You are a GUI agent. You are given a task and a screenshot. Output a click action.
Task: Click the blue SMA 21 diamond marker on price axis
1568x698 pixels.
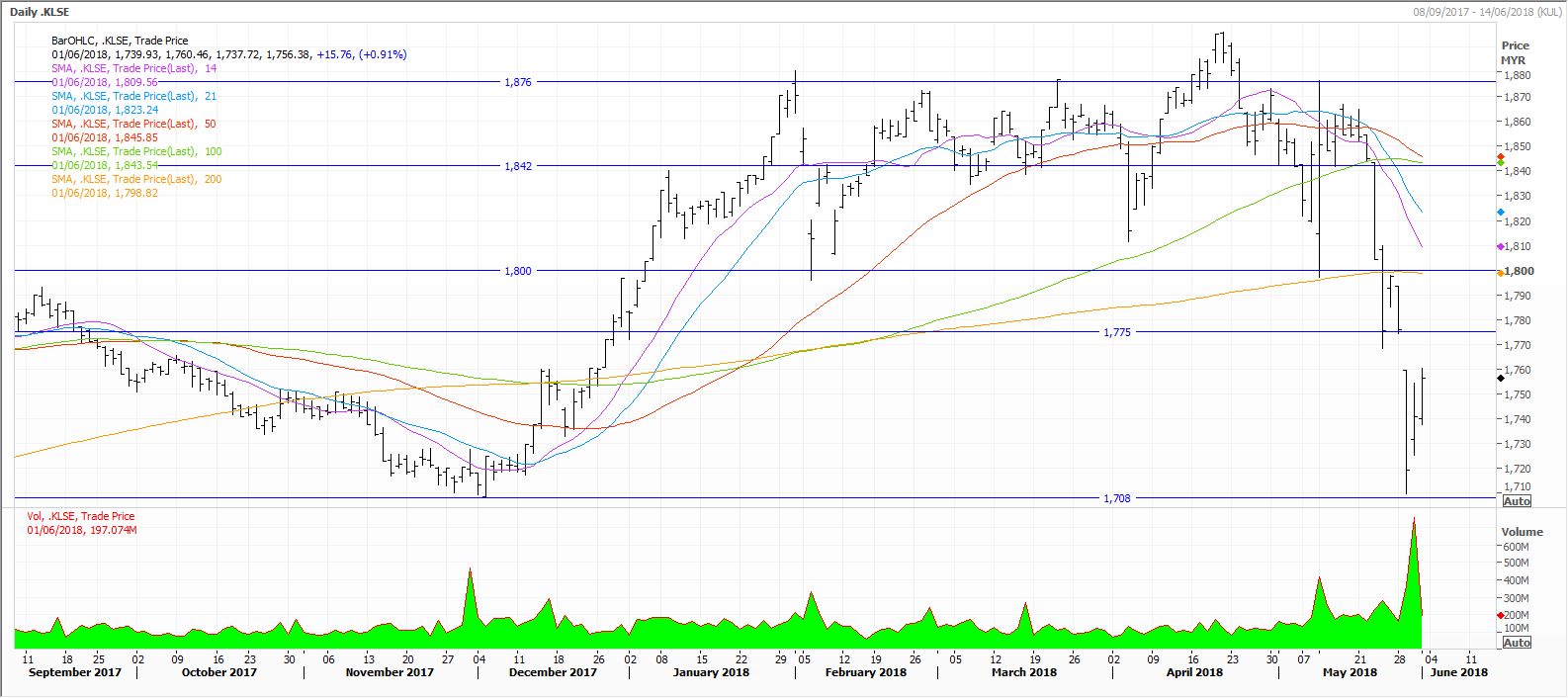tap(1501, 213)
